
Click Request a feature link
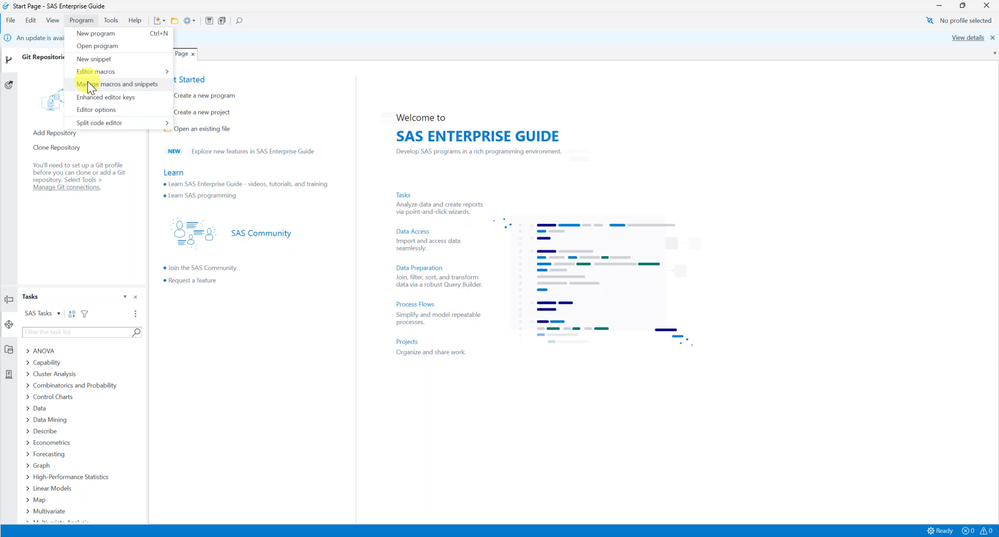click(192, 280)
